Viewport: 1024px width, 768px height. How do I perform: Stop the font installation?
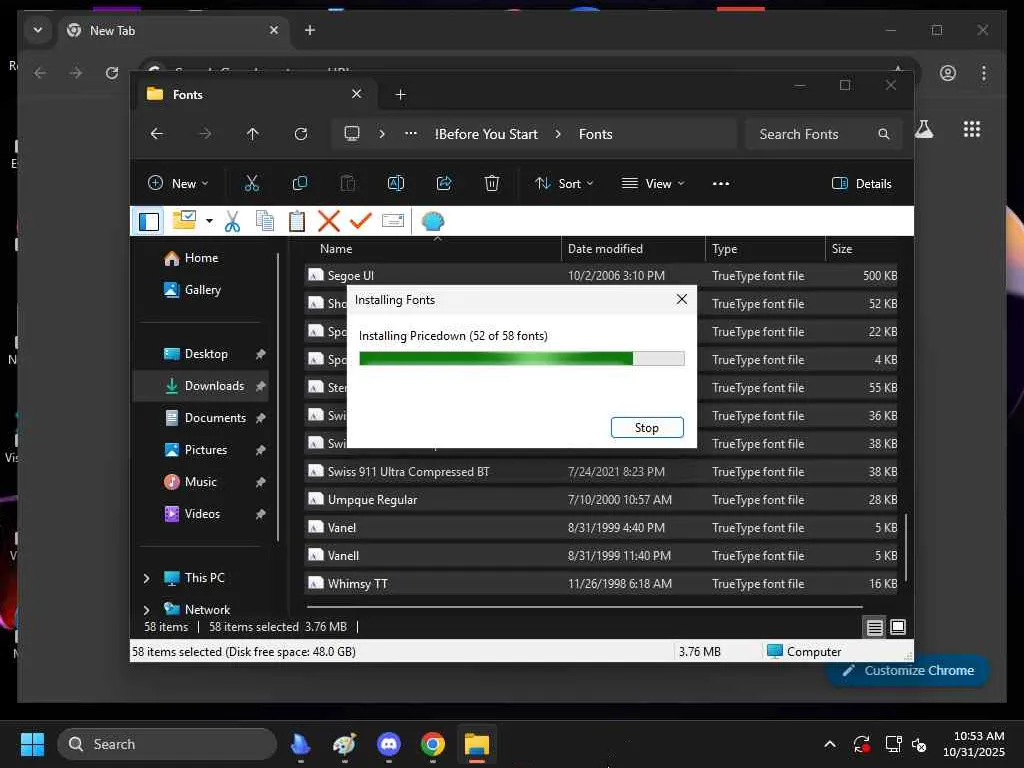point(647,427)
